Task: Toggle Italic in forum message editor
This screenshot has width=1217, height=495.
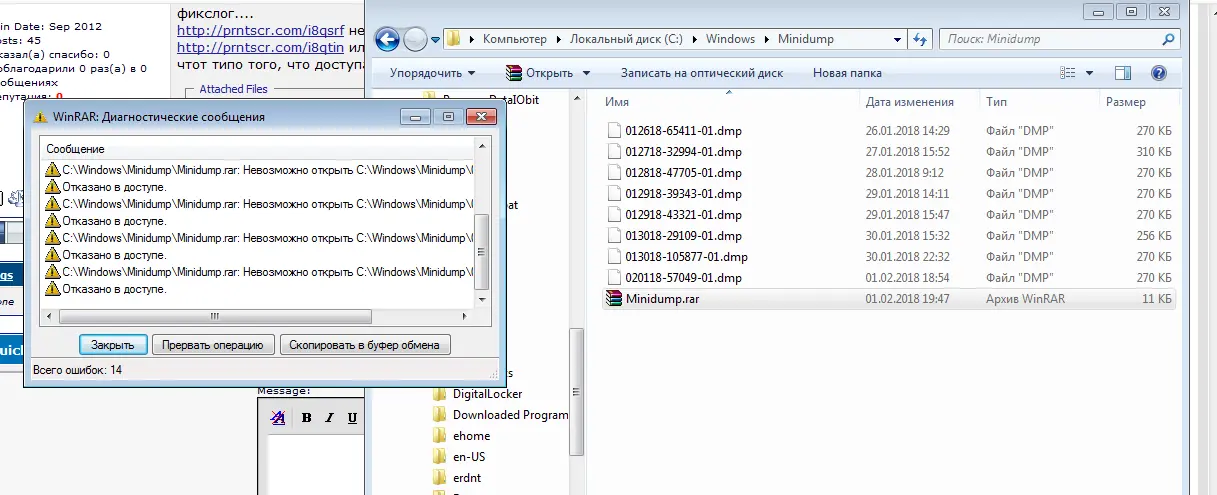Action: pyautogui.click(x=330, y=418)
